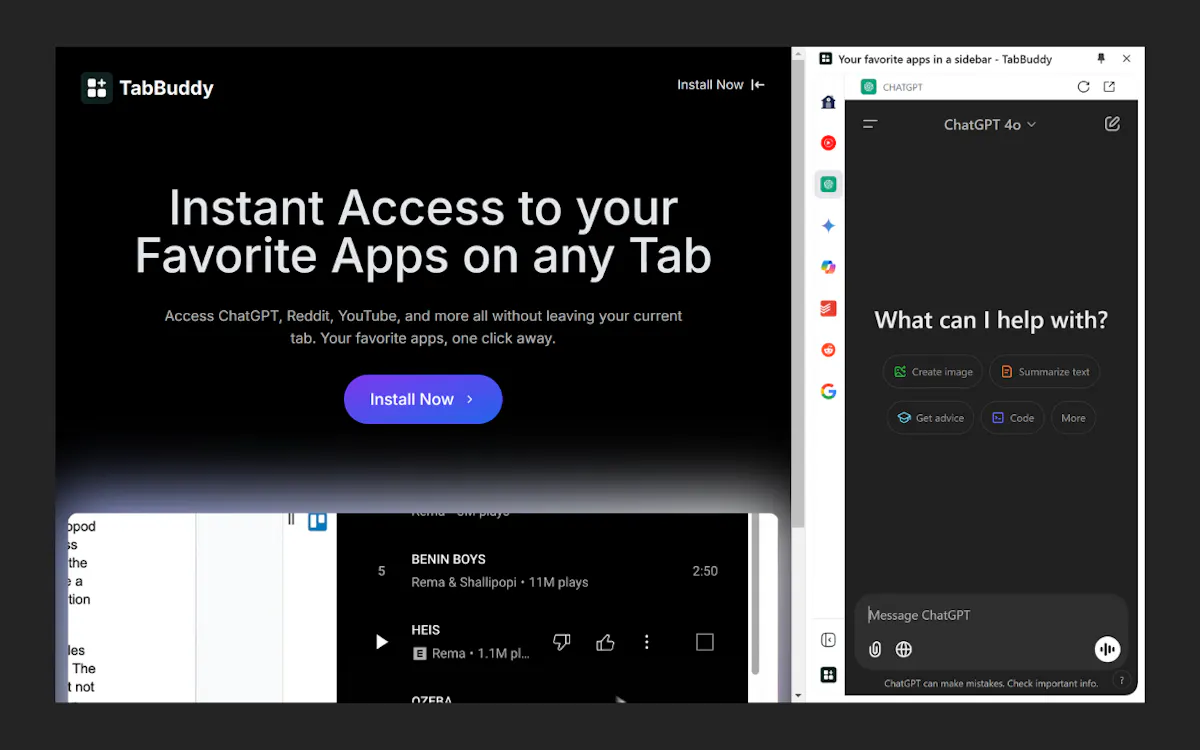Click the purple Install Now button
The image size is (1200, 750).
click(x=423, y=399)
